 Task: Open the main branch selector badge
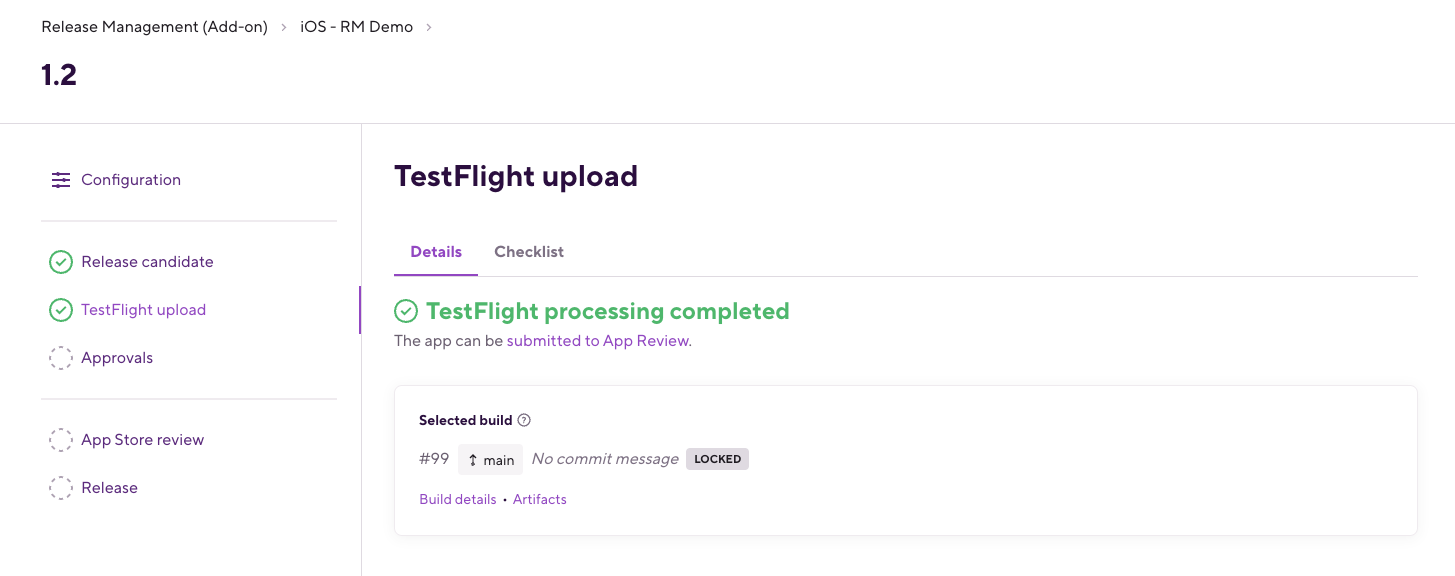pyautogui.click(x=490, y=459)
